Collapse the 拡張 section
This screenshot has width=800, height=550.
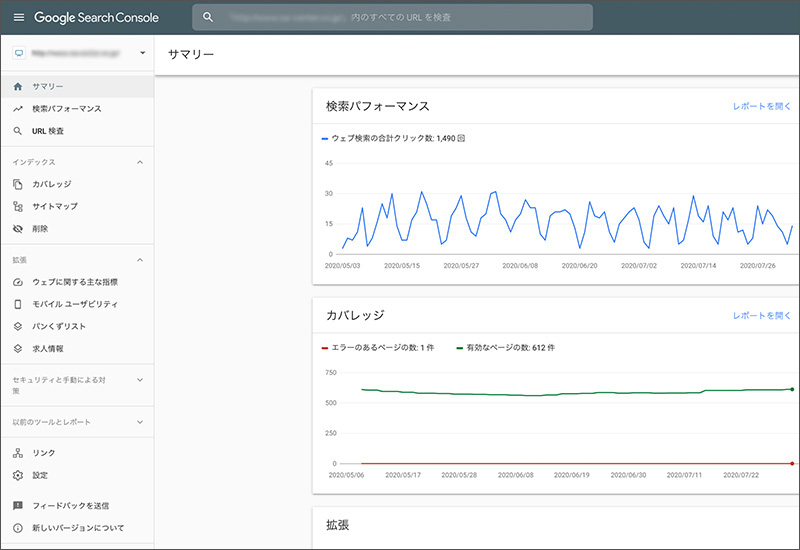tap(140, 260)
